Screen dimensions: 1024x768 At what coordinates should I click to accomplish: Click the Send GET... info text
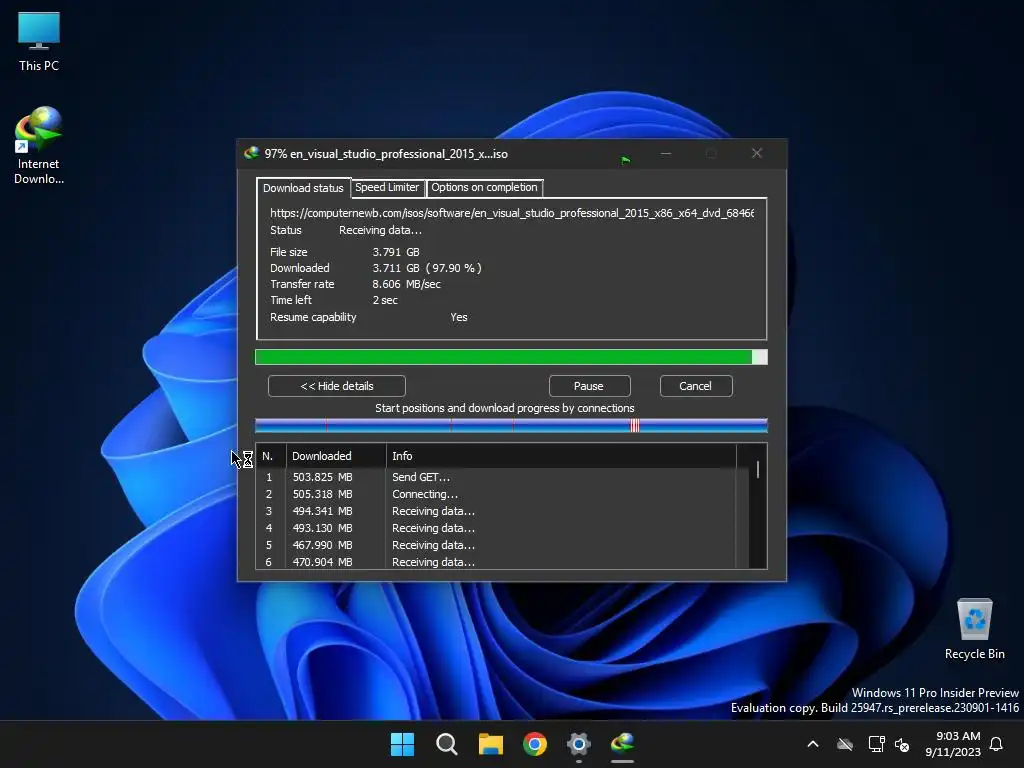tap(421, 477)
